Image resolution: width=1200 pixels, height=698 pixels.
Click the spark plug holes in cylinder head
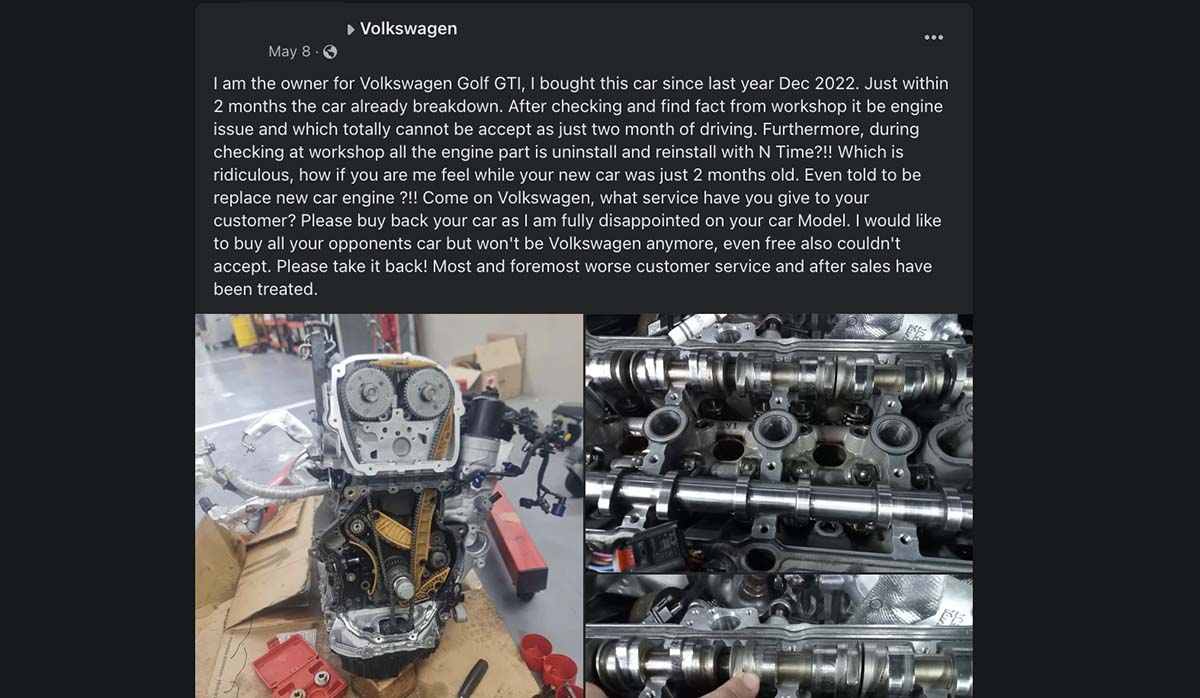[x=779, y=433]
